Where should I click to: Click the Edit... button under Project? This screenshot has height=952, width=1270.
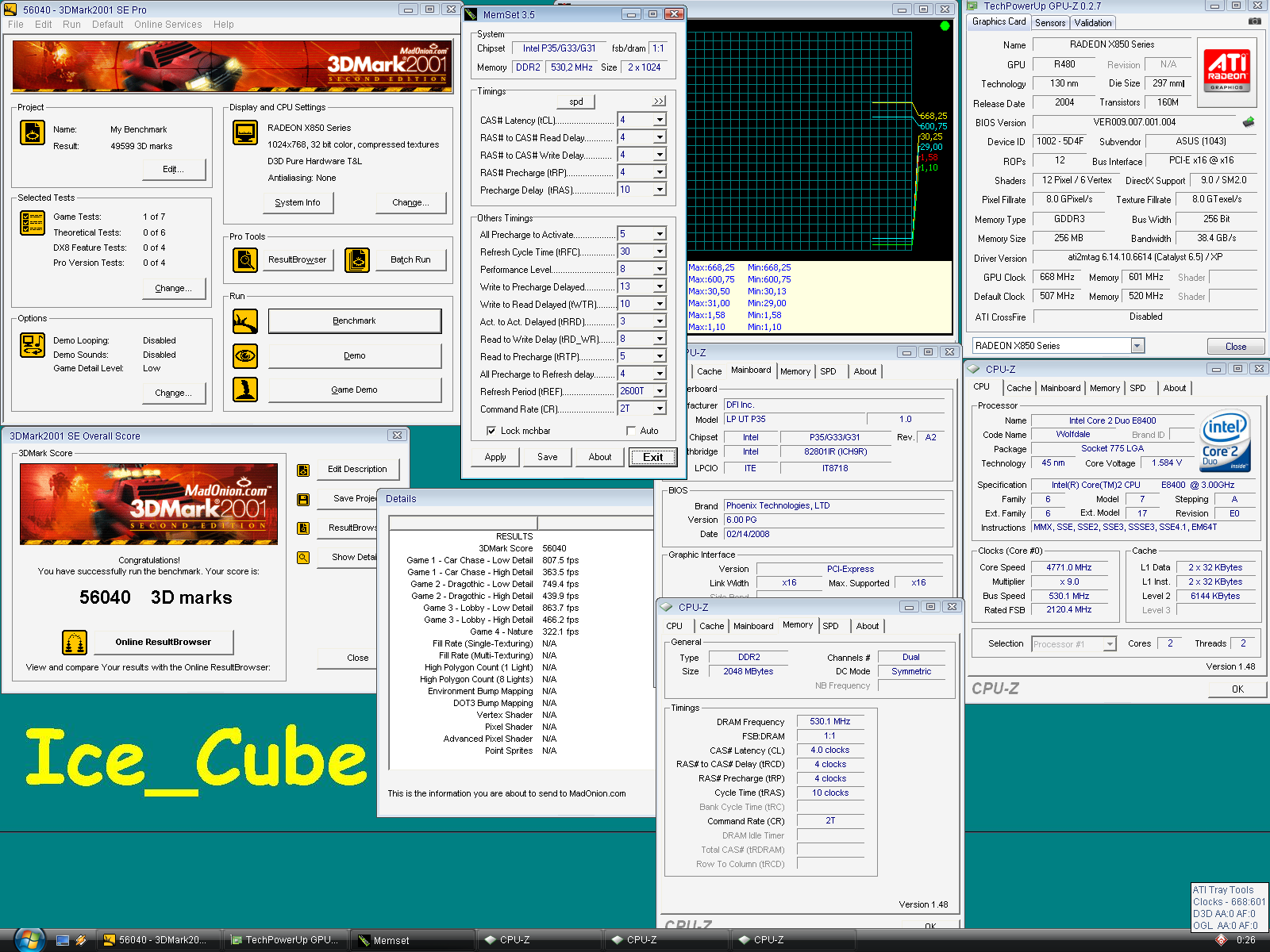[x=174, y=170]
